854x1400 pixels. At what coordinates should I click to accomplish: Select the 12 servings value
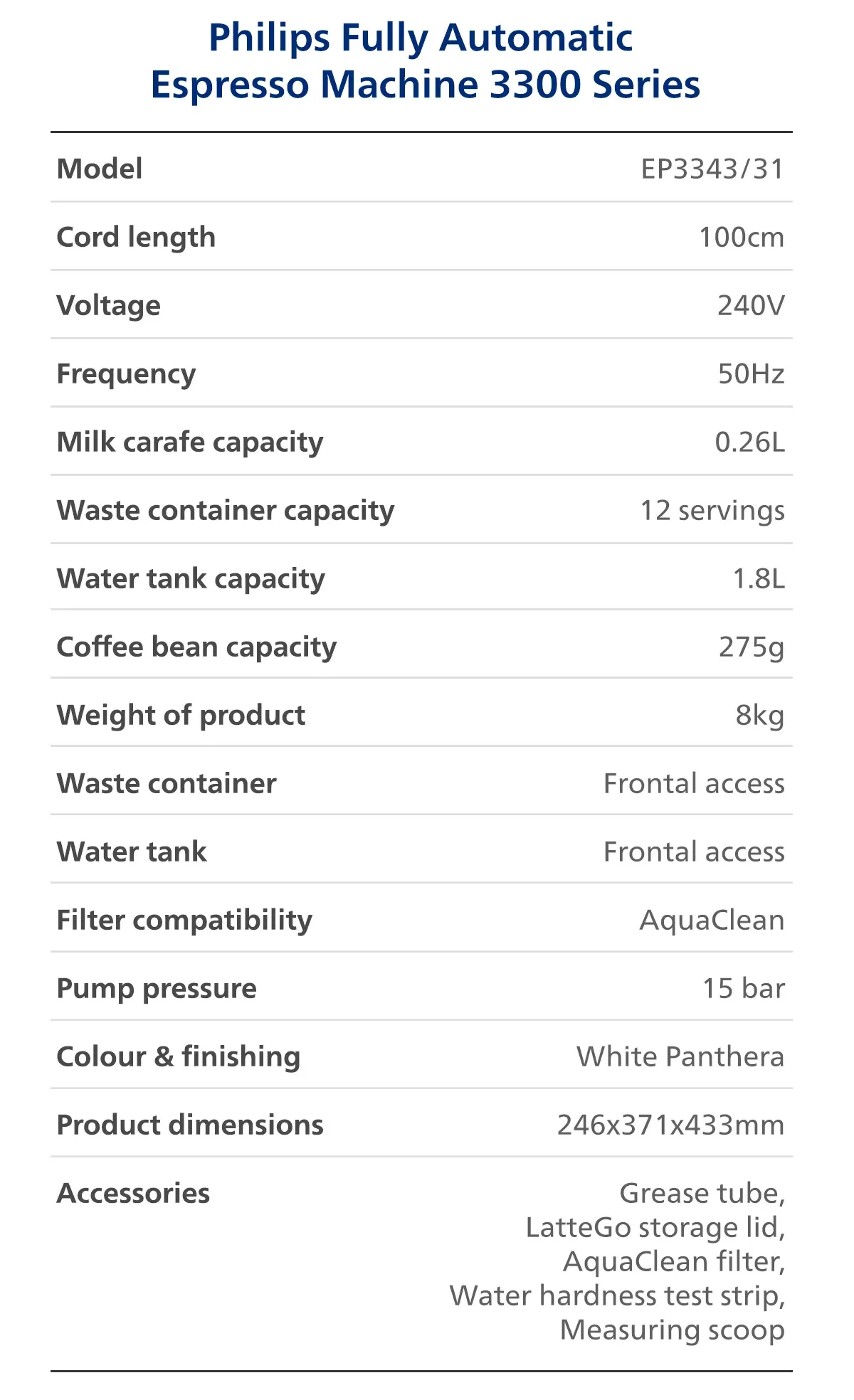click(x=712, y=511)
